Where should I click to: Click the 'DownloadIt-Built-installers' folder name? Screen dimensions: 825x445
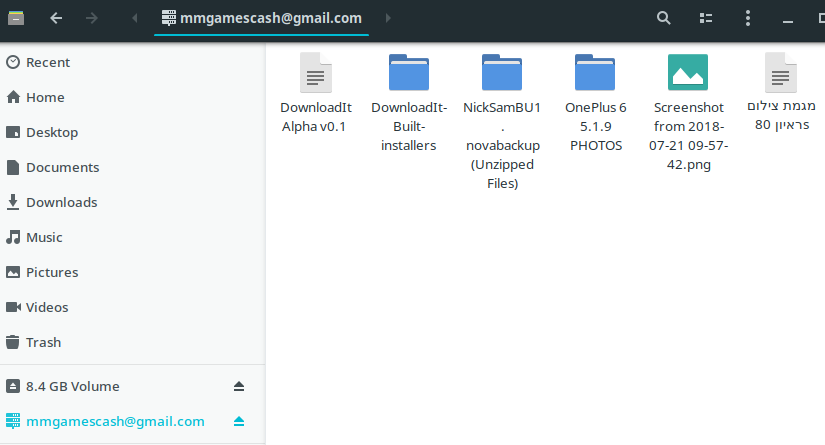point(409,127)
